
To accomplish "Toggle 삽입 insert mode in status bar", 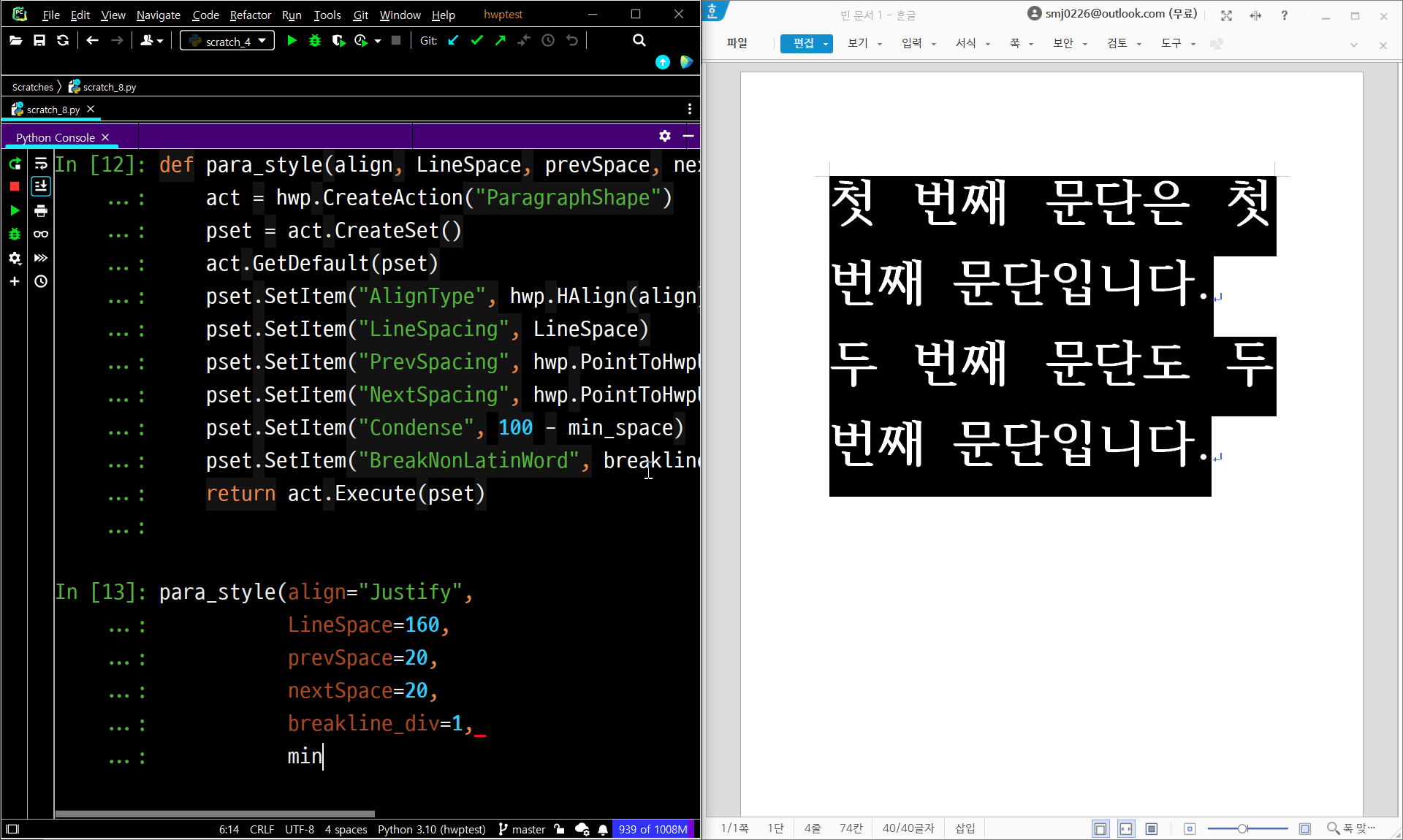I will (x=965, y=828).
